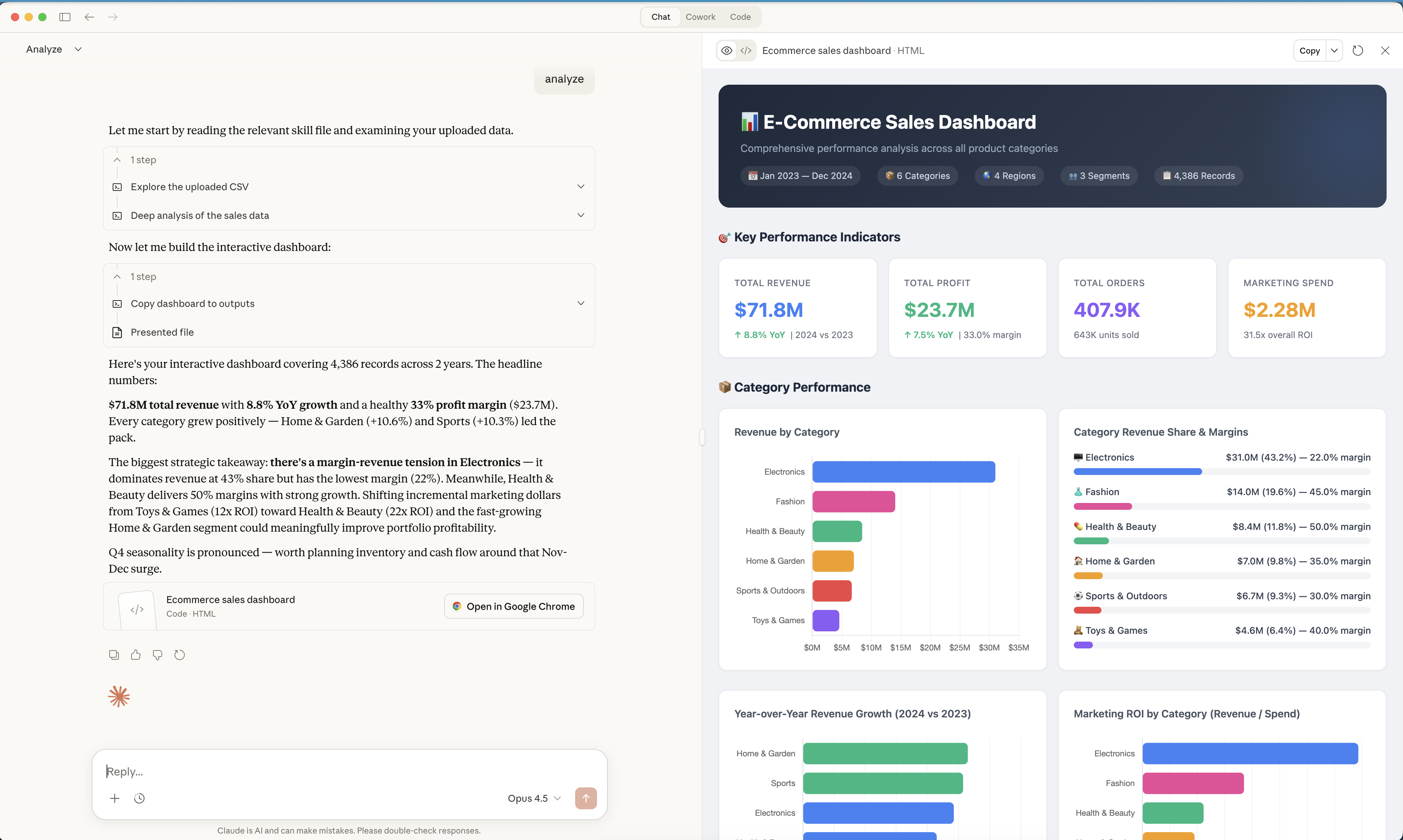Switch to the Code tab
The width and height of the screenshot is (1403, 840).
(x=740, y=17)
